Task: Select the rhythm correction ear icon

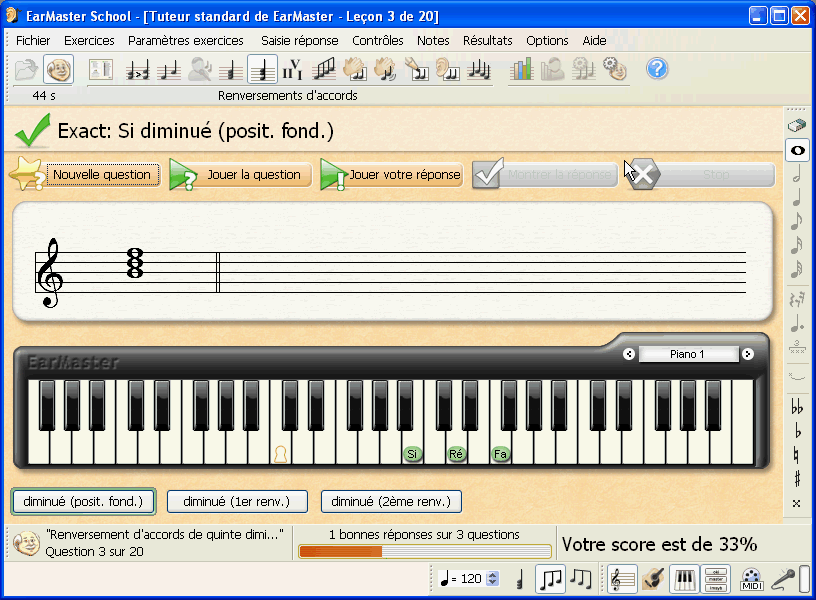Action: tap(448, 69)
